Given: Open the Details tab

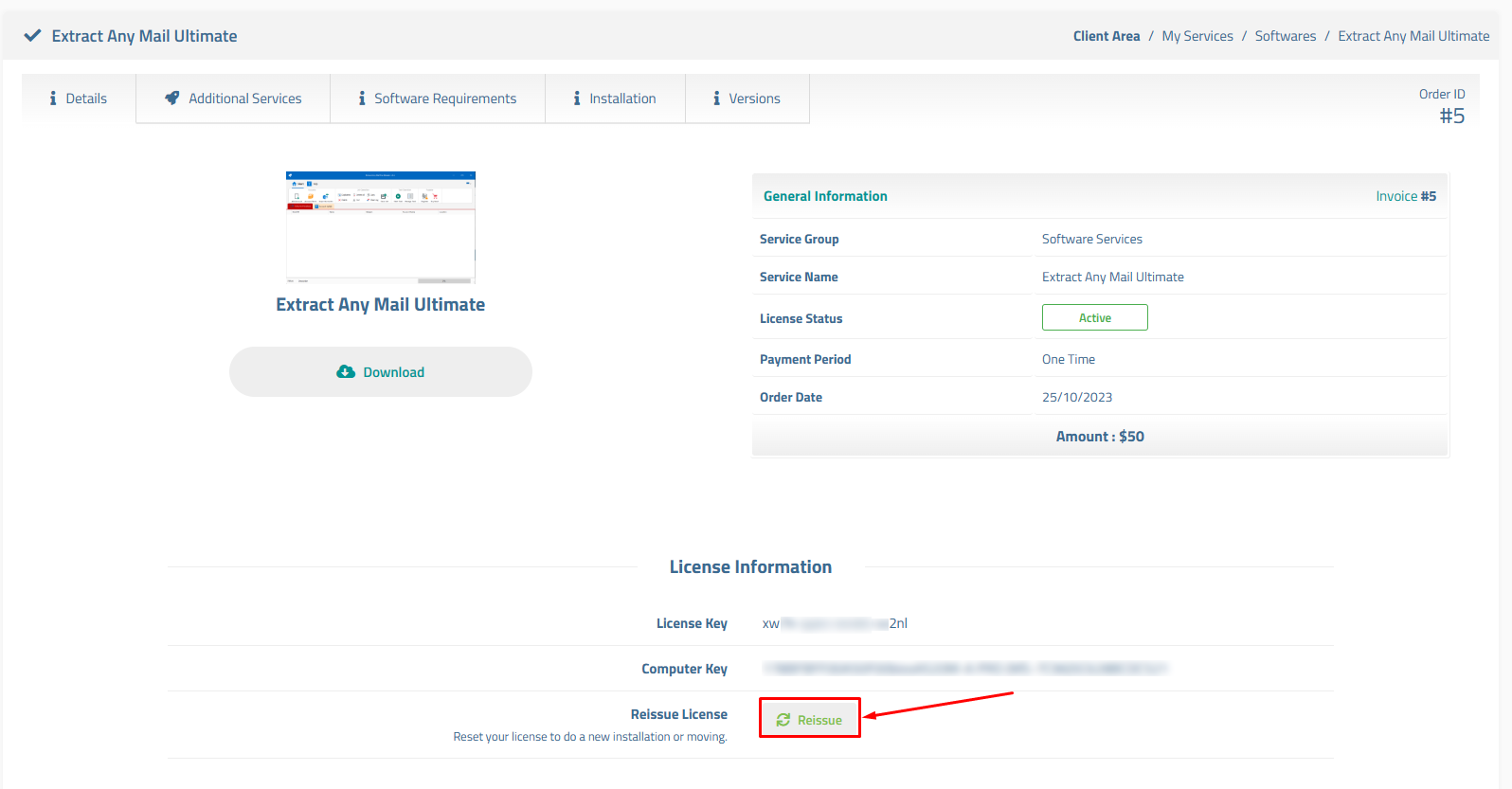Looking at the screenshot, I should [x=79, y=99].
